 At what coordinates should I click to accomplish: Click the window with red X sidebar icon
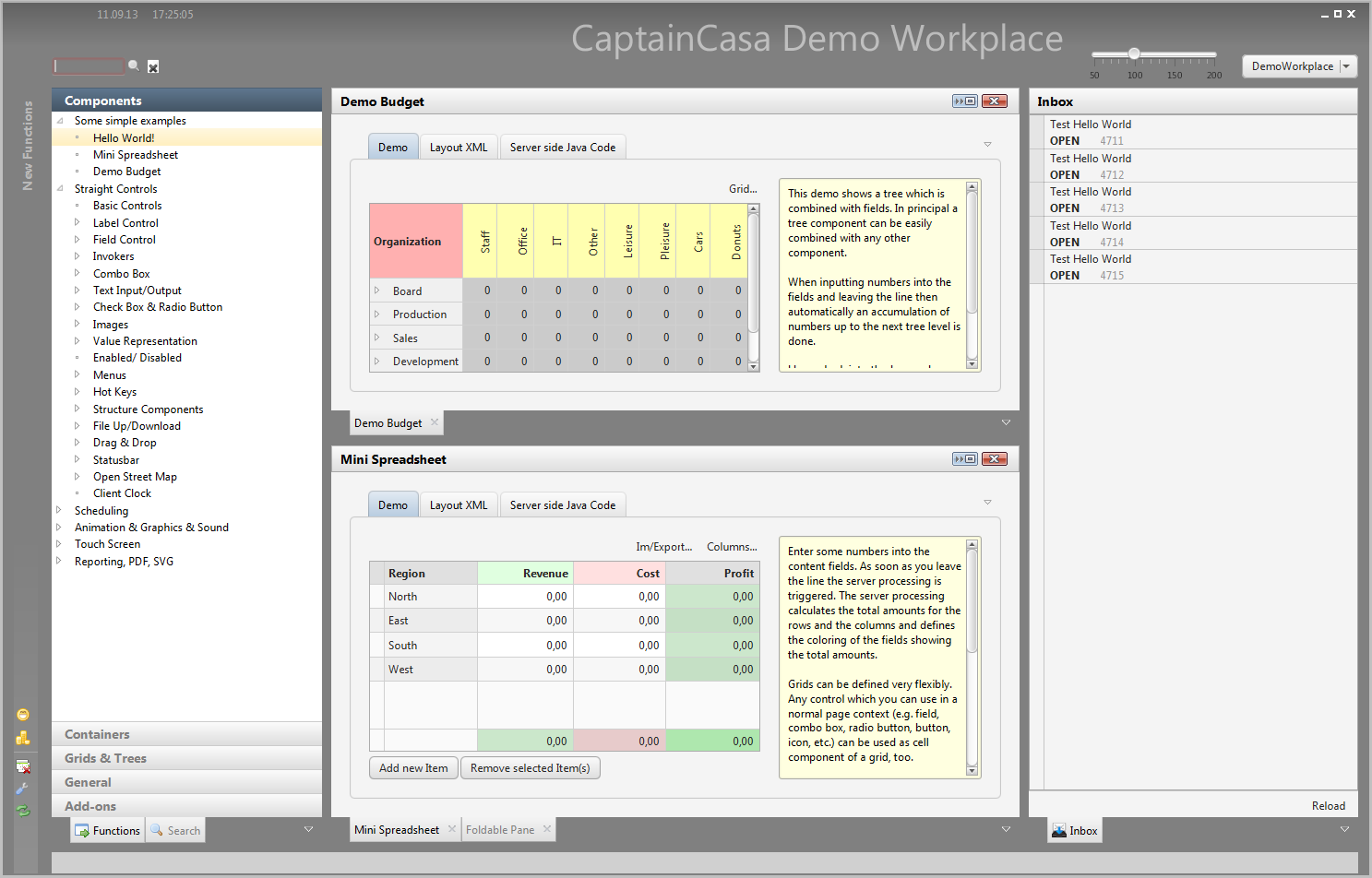(23, 766)
